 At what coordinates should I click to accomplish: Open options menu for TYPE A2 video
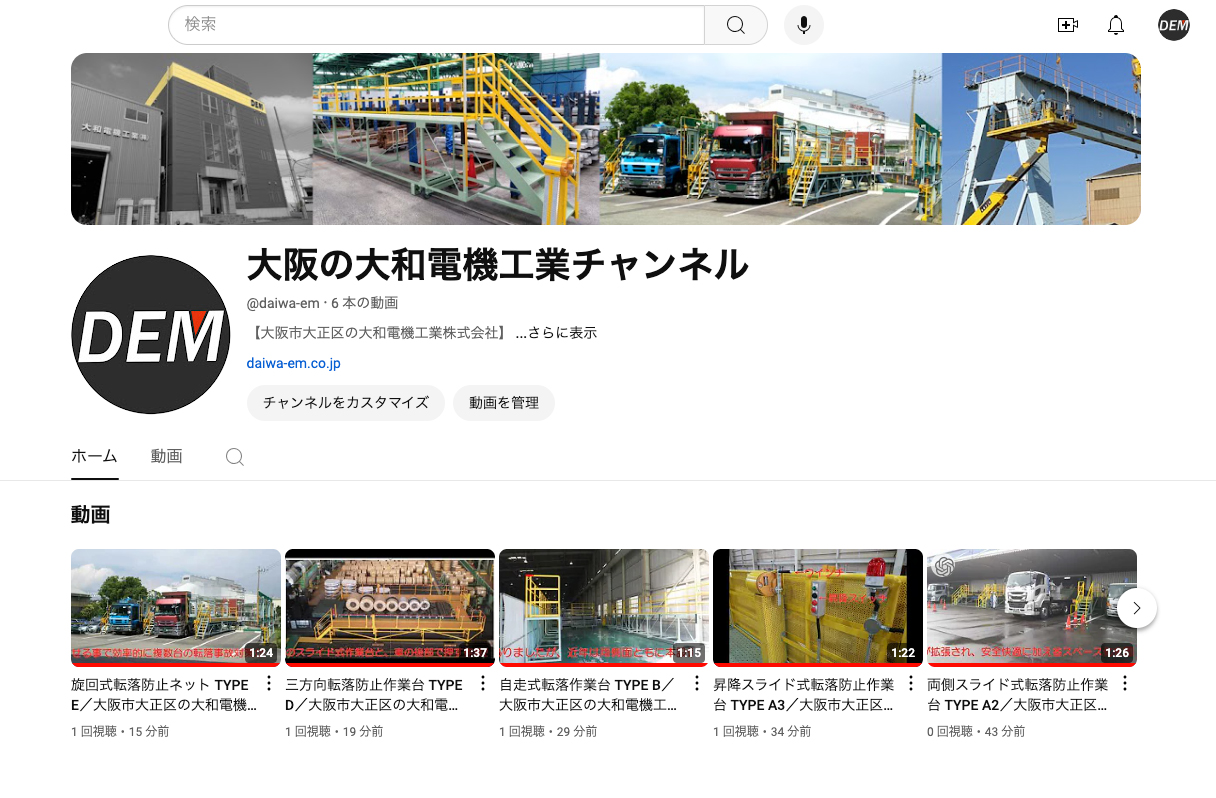click(1124, 684)
